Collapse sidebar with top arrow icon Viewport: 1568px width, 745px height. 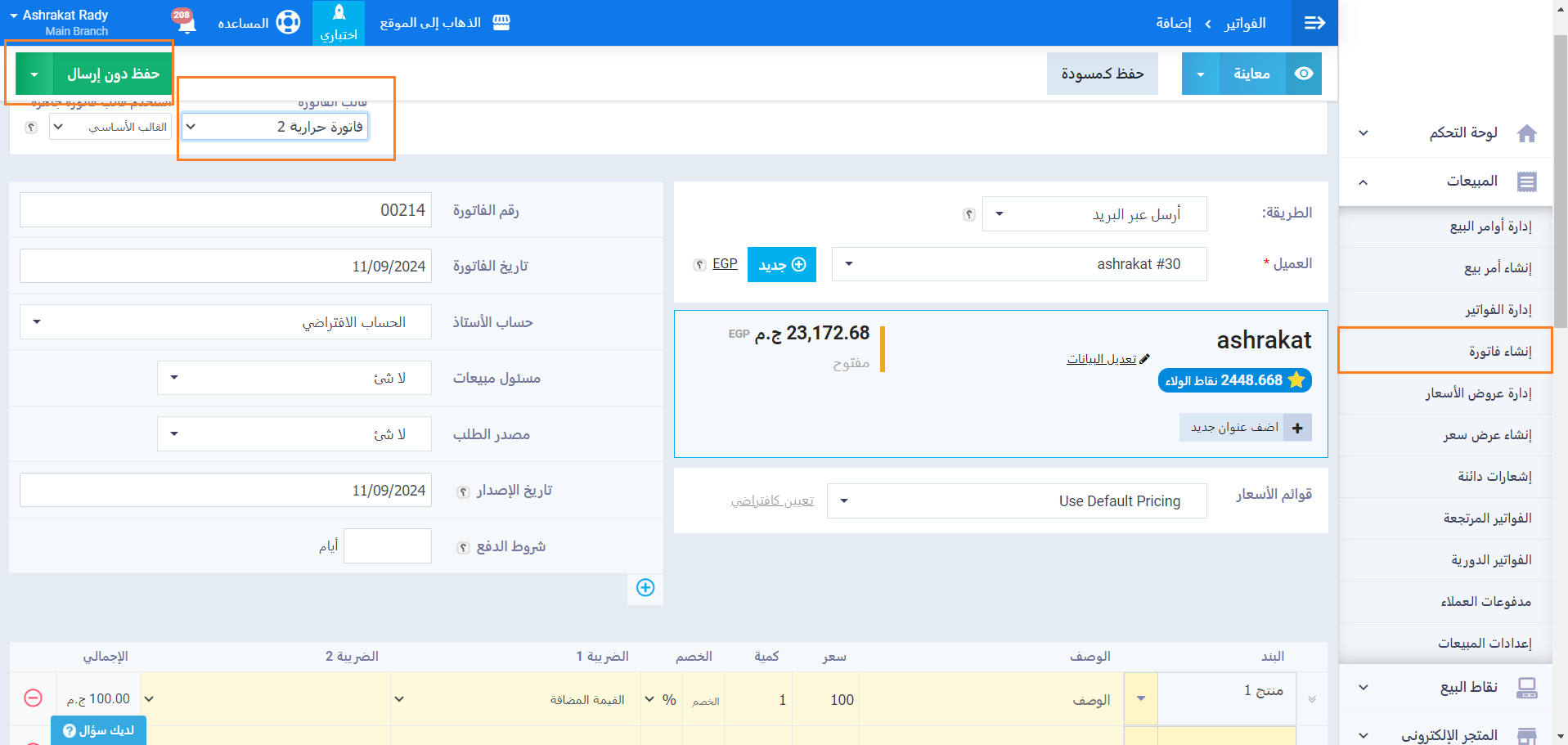click(x=1314, y=23)
